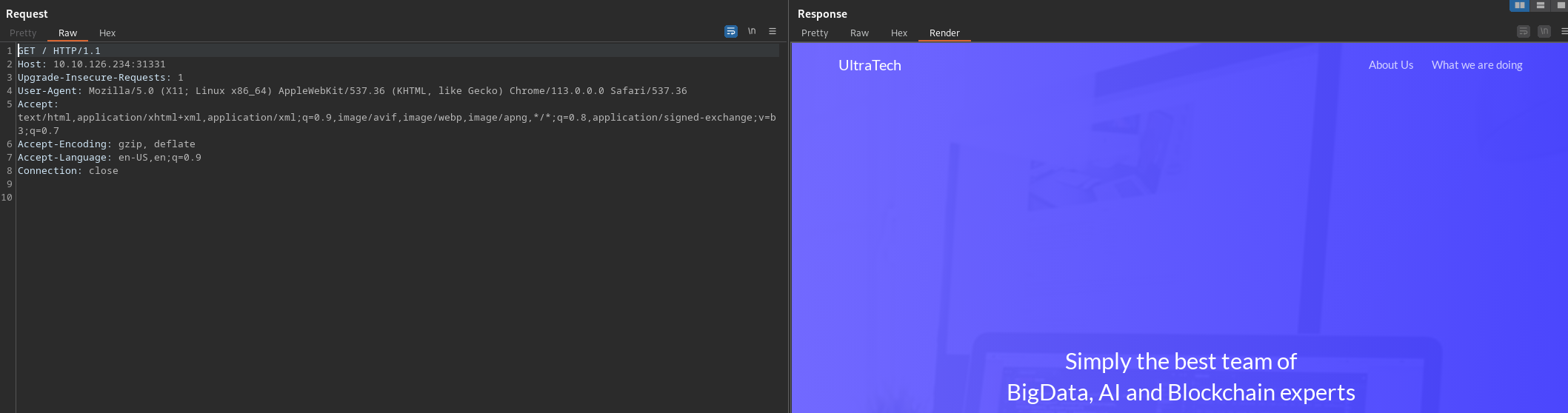Open the What we are doing link
The height and width of the screenshot is (413, 1568).
point(1477,65)
